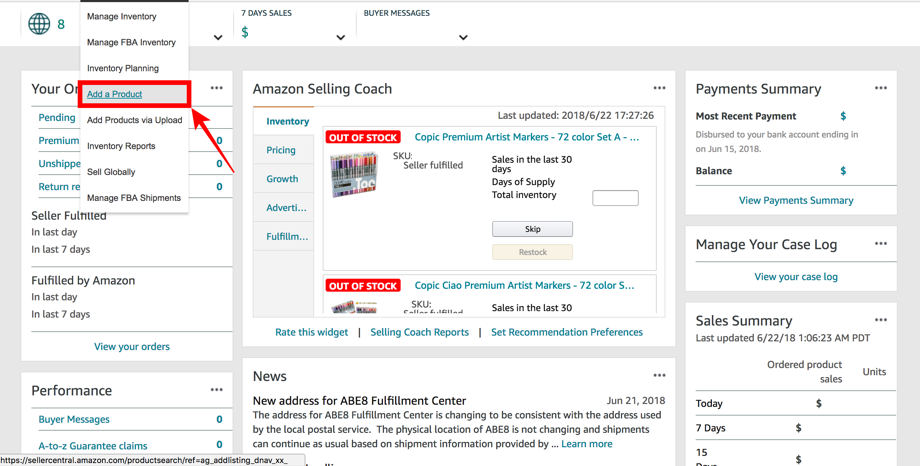Open Amazon Selling Coach ellipsis menu

point(659,88)
